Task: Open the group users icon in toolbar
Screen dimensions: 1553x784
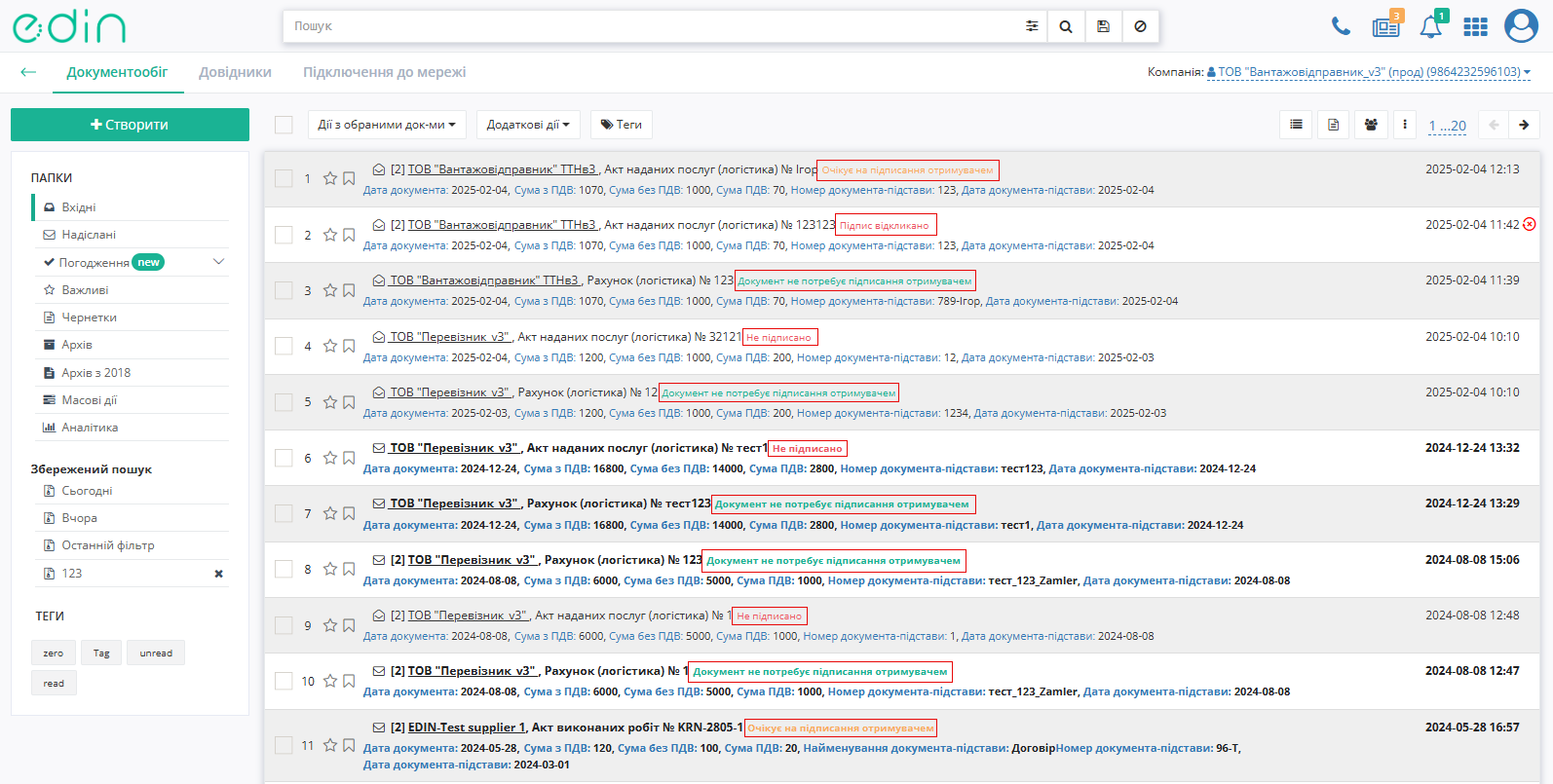Action: (1371, 125)
